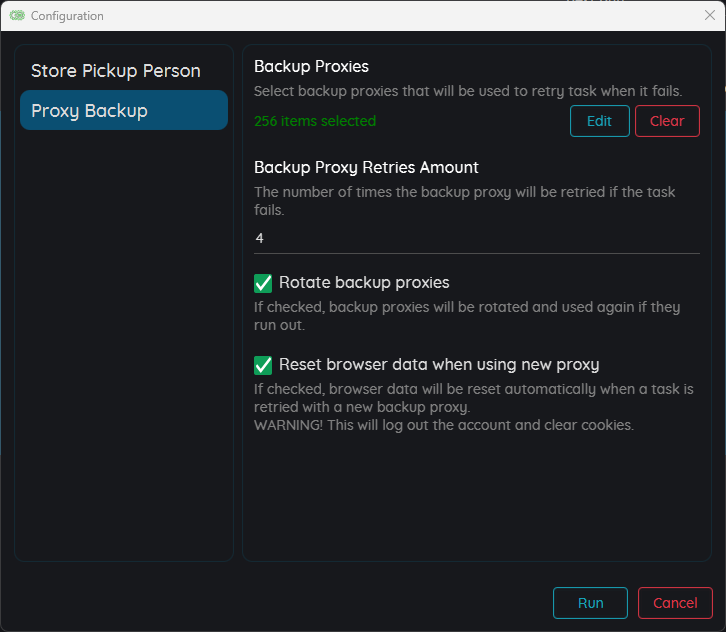Select the Proxy Backup section

click(124, 110)
